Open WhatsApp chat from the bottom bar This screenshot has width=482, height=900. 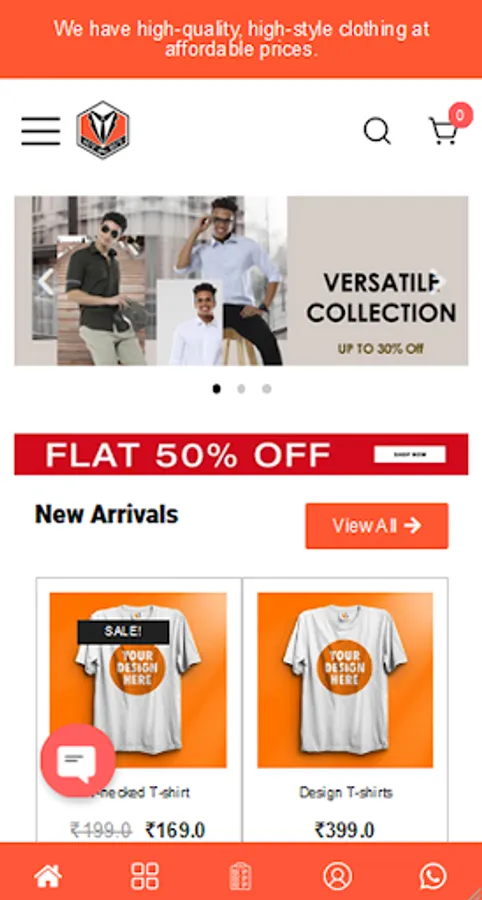pyautogui.click(x=433, y=876)
